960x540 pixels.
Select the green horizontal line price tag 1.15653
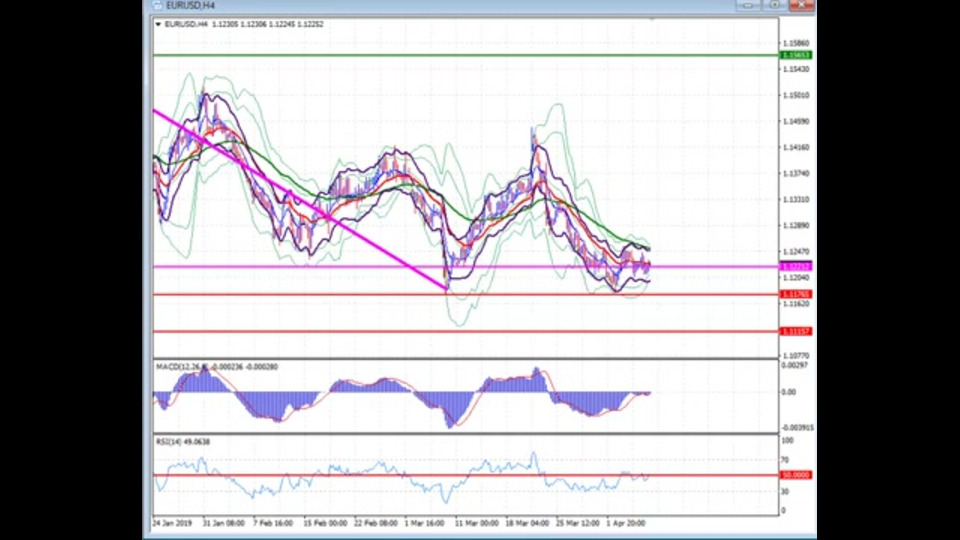click(795, 55)
